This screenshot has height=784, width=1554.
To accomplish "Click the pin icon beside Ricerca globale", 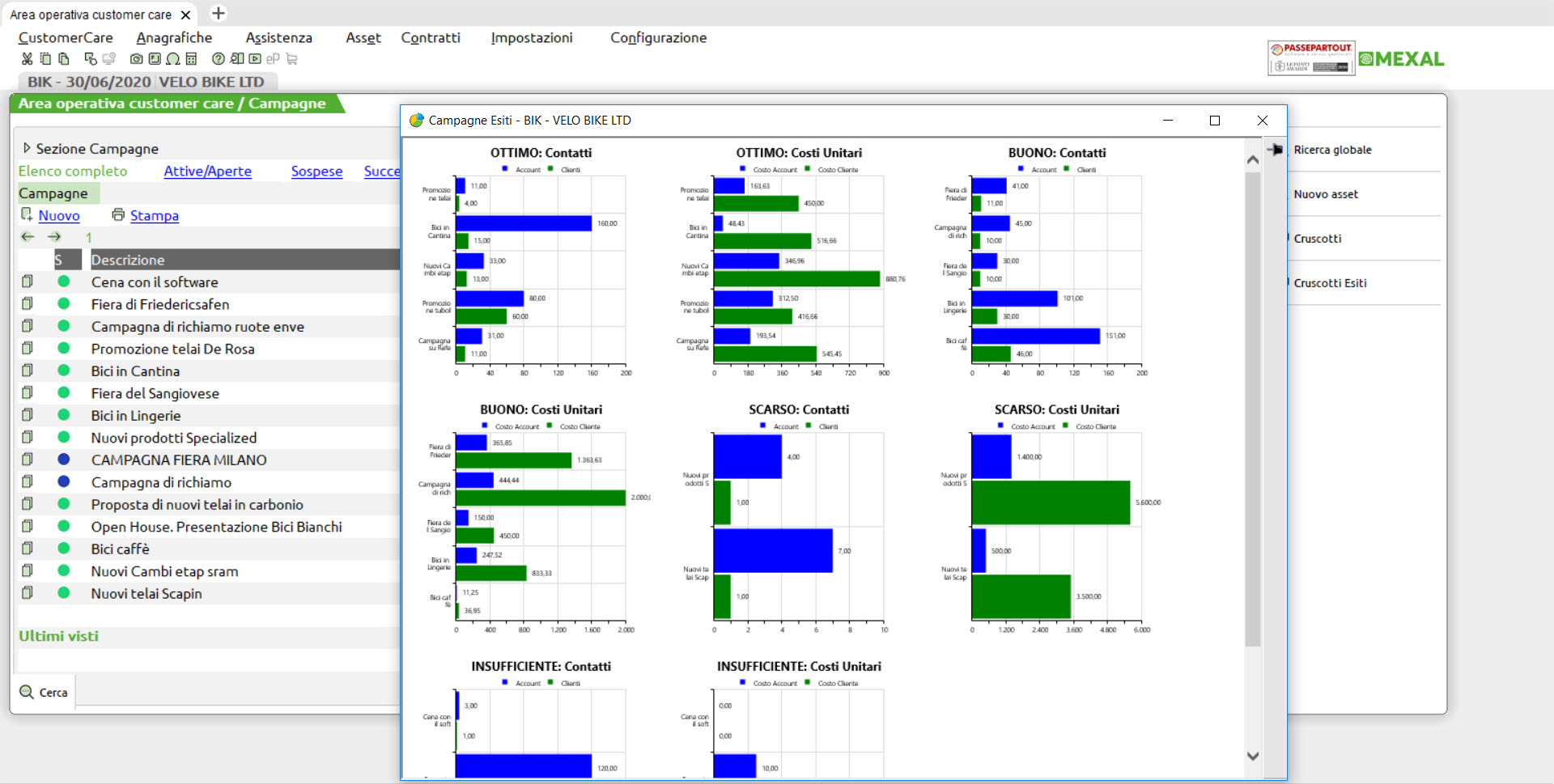I will (1276, 150).
